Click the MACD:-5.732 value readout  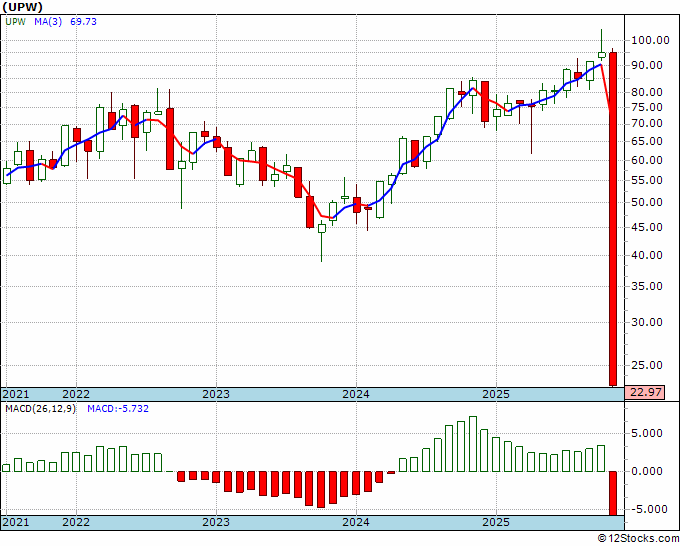(x=118, y=409)
